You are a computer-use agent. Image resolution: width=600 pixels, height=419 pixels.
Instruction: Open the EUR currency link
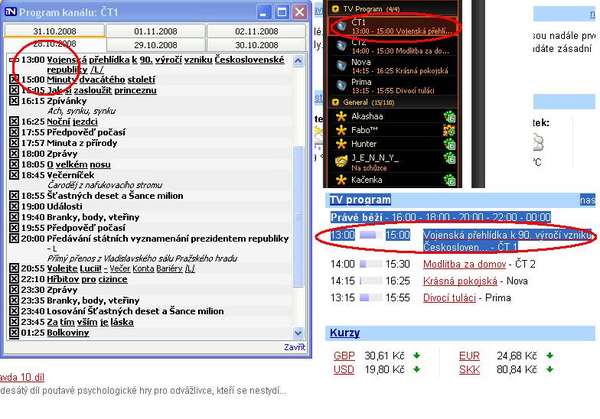[469, 356]
